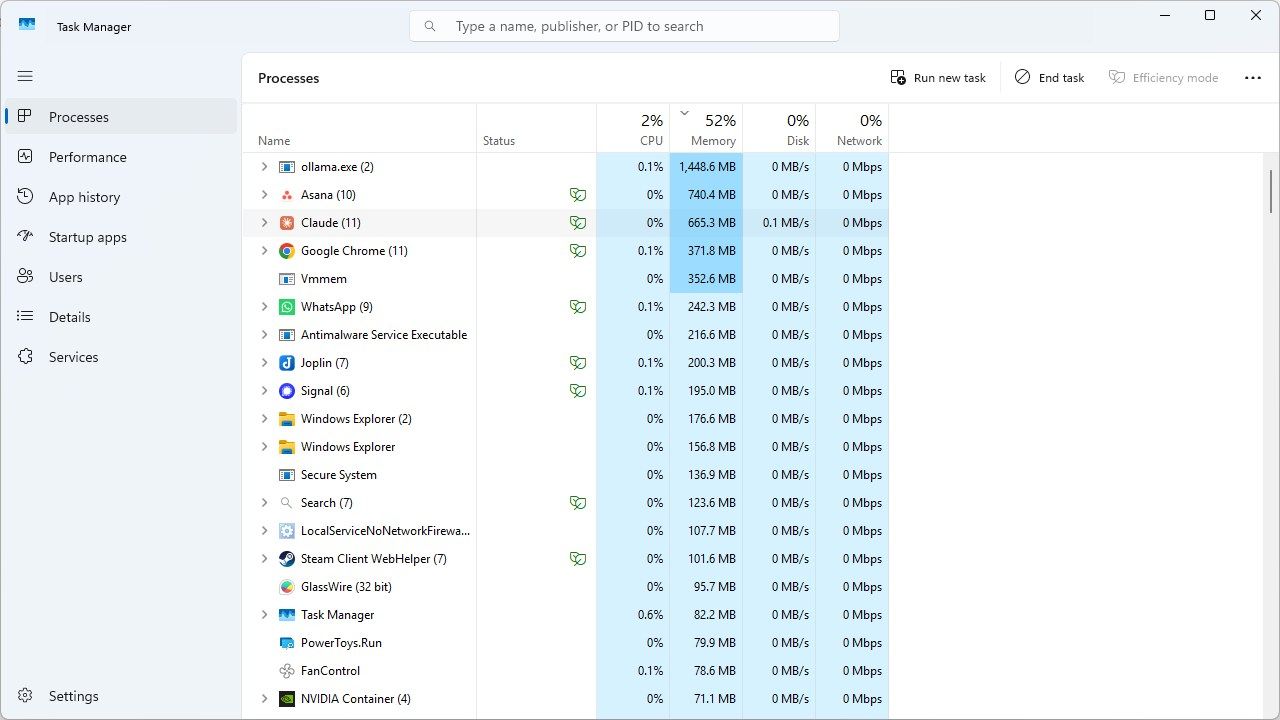The width and height of the screenshot is (1280, 720).
Task: Click the Antimalware Service Executable icon
Action: point(287,335)
